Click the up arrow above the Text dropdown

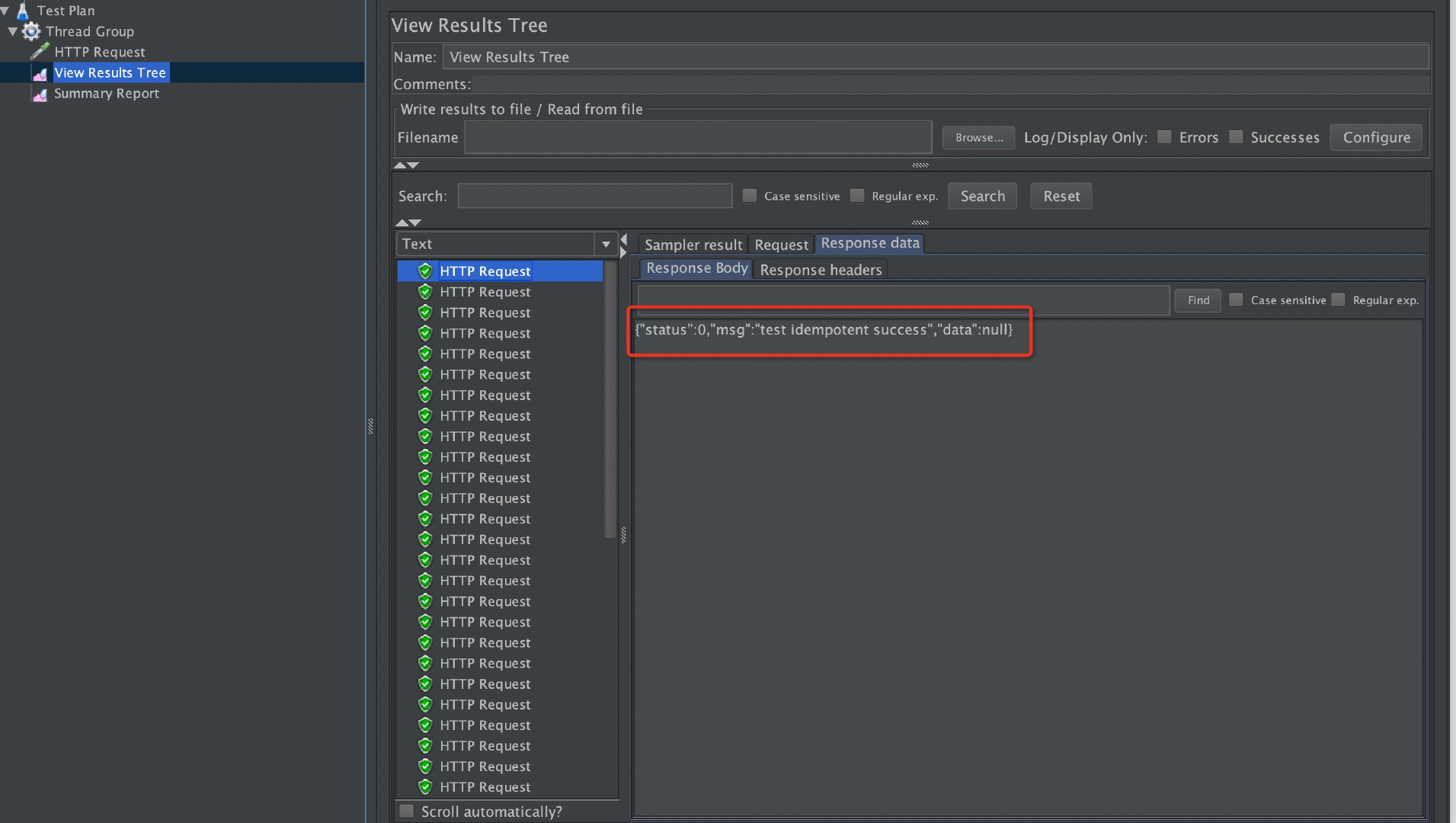(x=402, y=223)
